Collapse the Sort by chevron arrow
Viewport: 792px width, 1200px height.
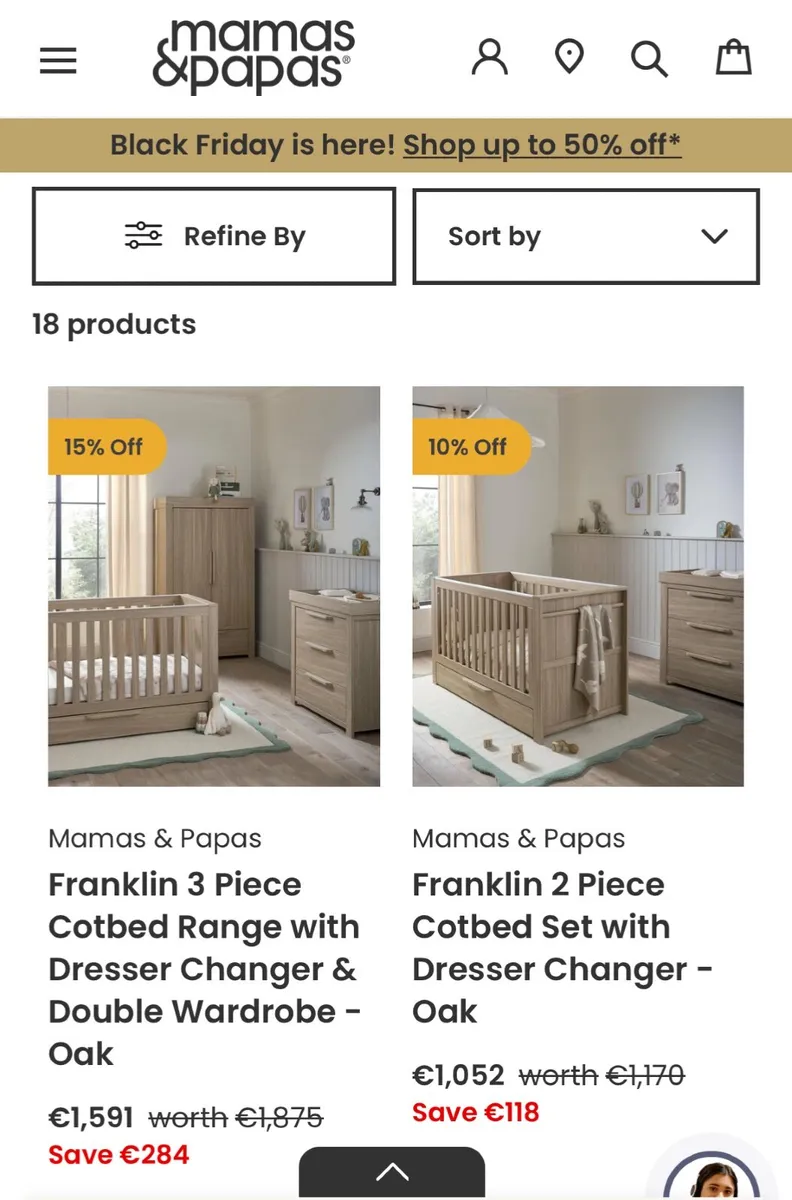[x=713, y=237]
